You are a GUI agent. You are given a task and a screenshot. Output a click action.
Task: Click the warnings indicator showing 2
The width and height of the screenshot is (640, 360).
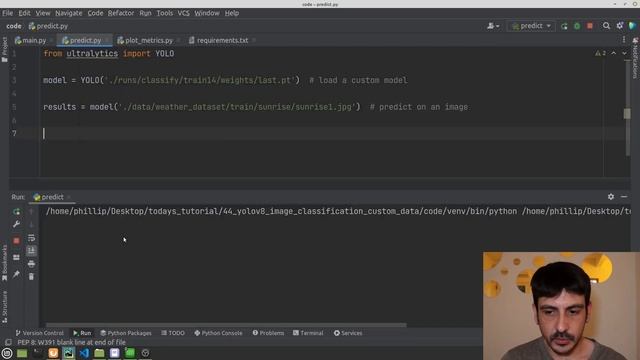600,53
